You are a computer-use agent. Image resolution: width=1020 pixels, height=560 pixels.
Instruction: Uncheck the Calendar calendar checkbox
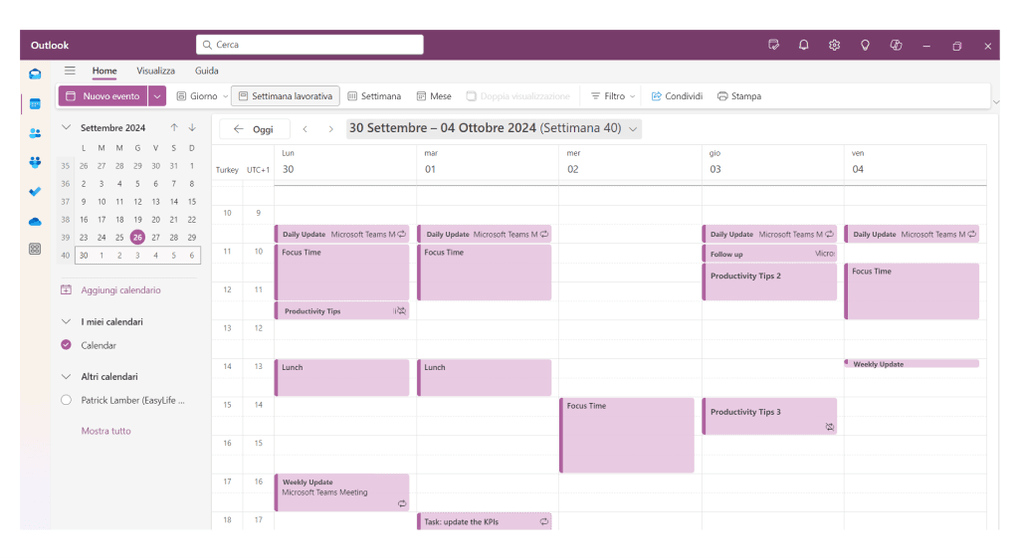pyautogui.click(x=66, y=345)
